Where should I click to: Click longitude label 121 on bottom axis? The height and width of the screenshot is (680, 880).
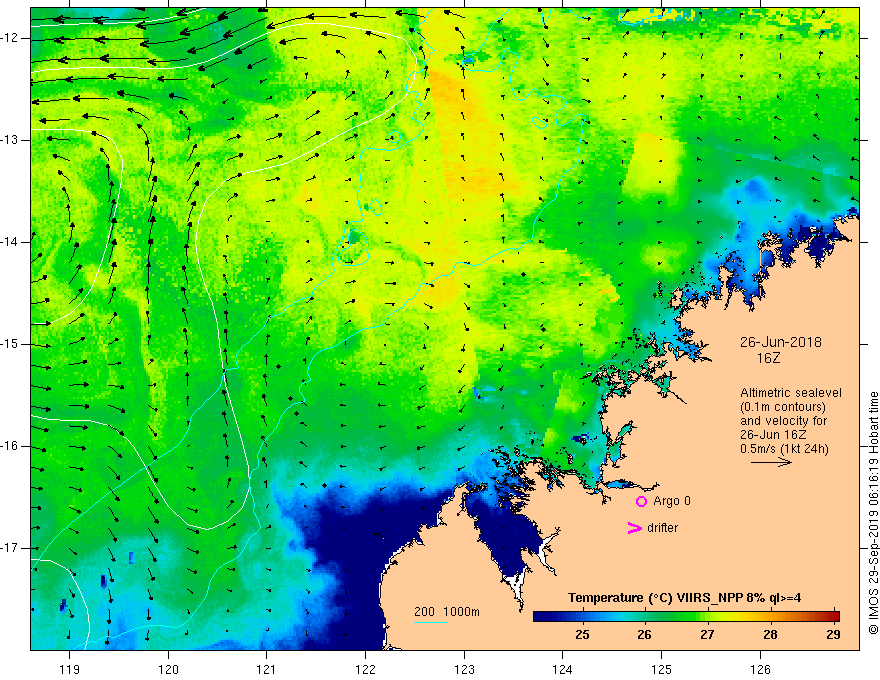tap(267, 669)
